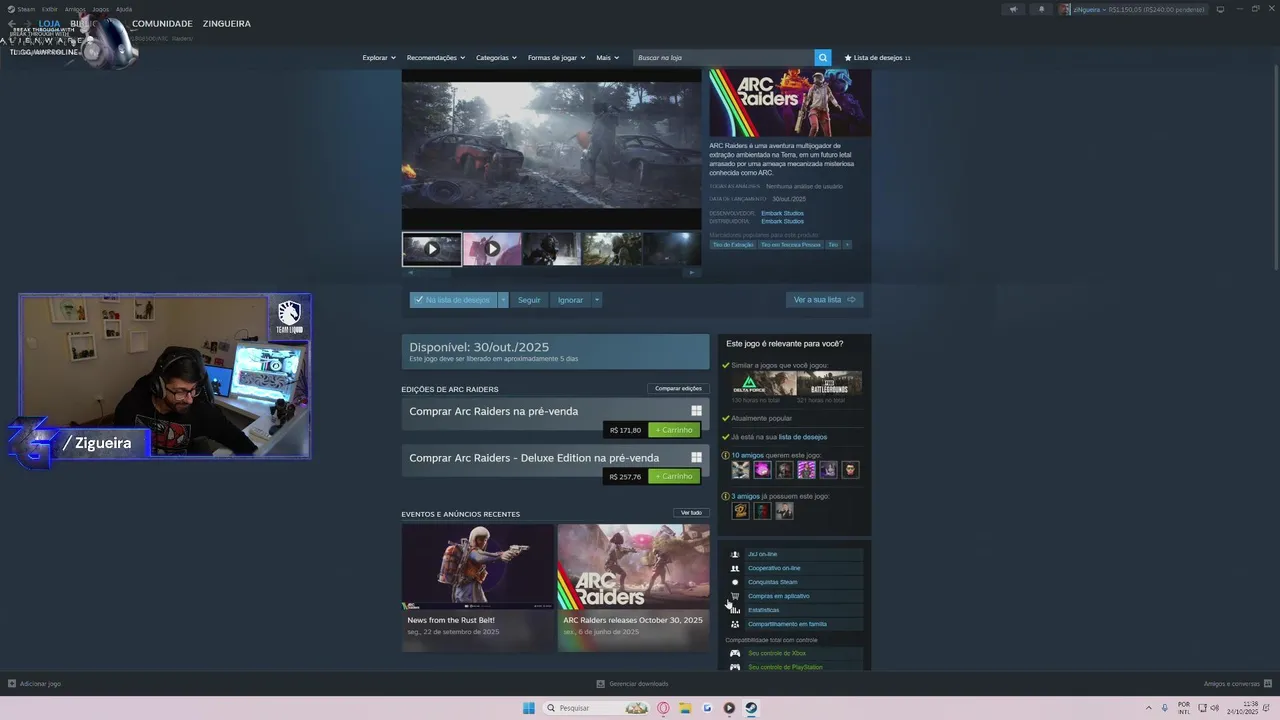Select second pink trailer thumbnail
Image resolution: width=1280 pixels, height=720 pixels.
coord(492,249)
